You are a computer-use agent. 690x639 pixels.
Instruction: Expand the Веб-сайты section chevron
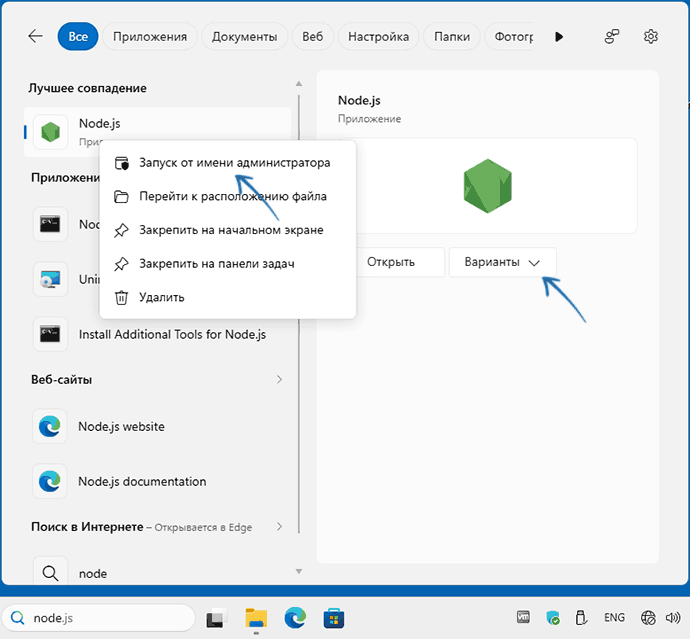(x=279, y=379)
